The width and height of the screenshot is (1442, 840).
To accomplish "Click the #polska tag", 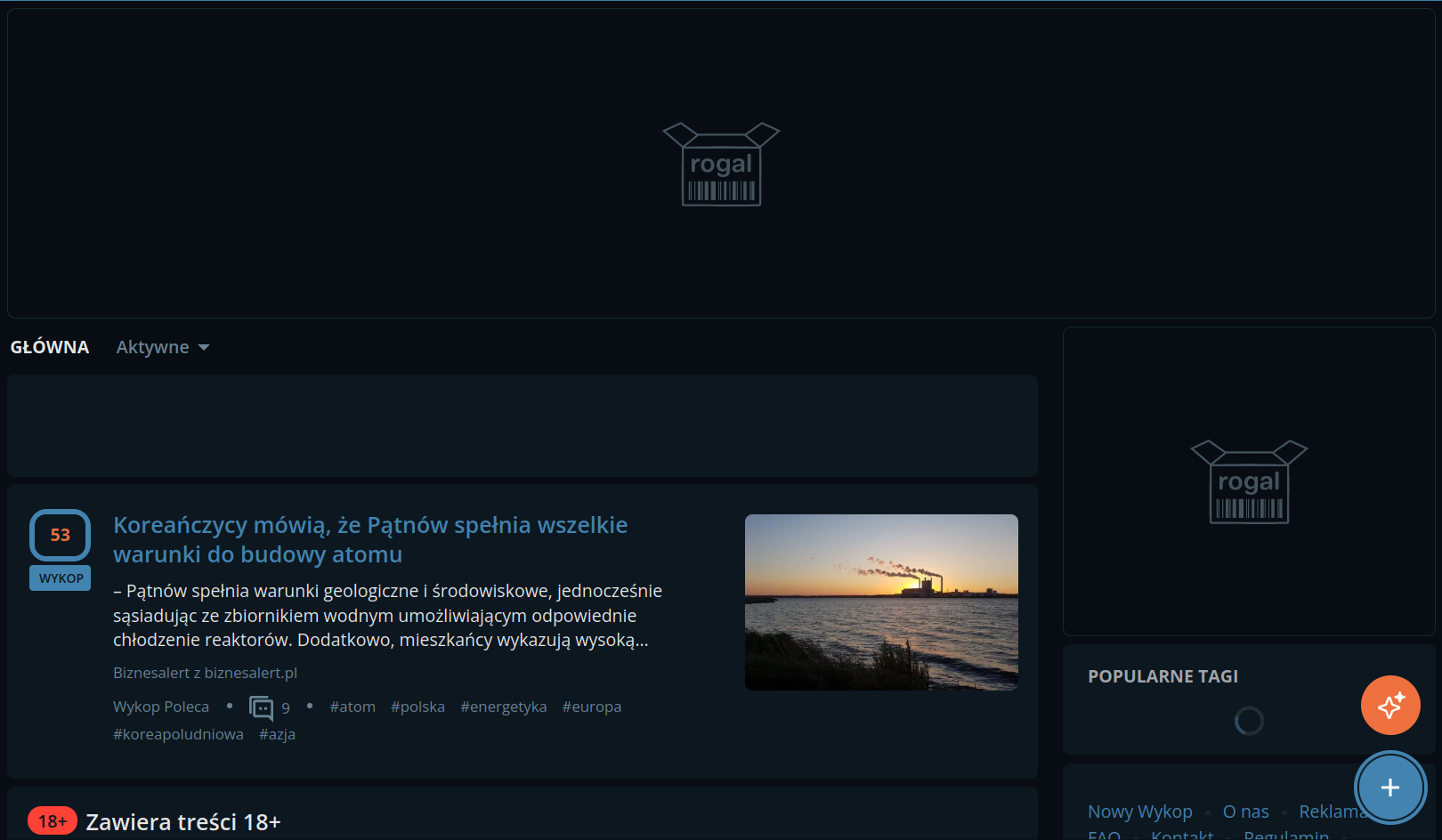I will (417, 707).
